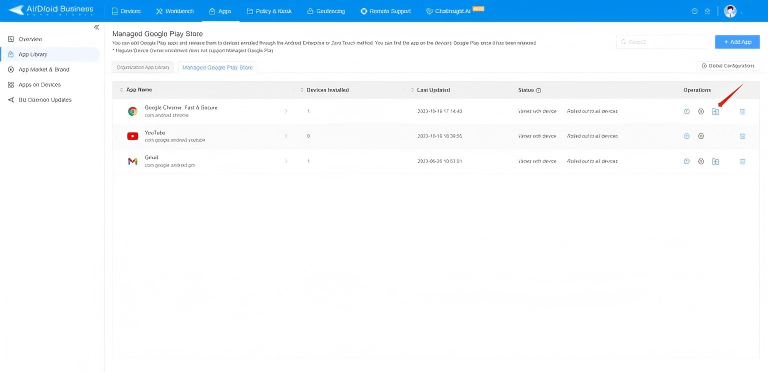768x372 pixels.
Task: Focus the search field beside Add App
Action: click(663, 42)
